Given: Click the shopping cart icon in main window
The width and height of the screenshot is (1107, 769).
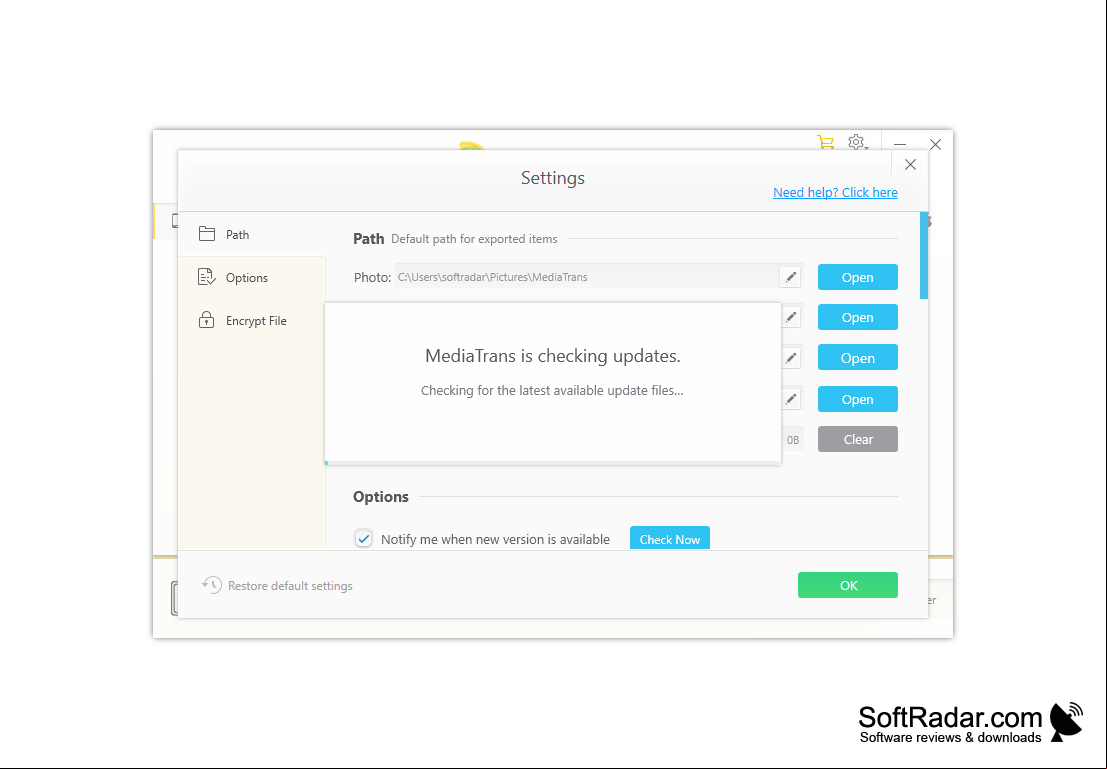Looking at the screenshot, I should click(x=825, y=143).
